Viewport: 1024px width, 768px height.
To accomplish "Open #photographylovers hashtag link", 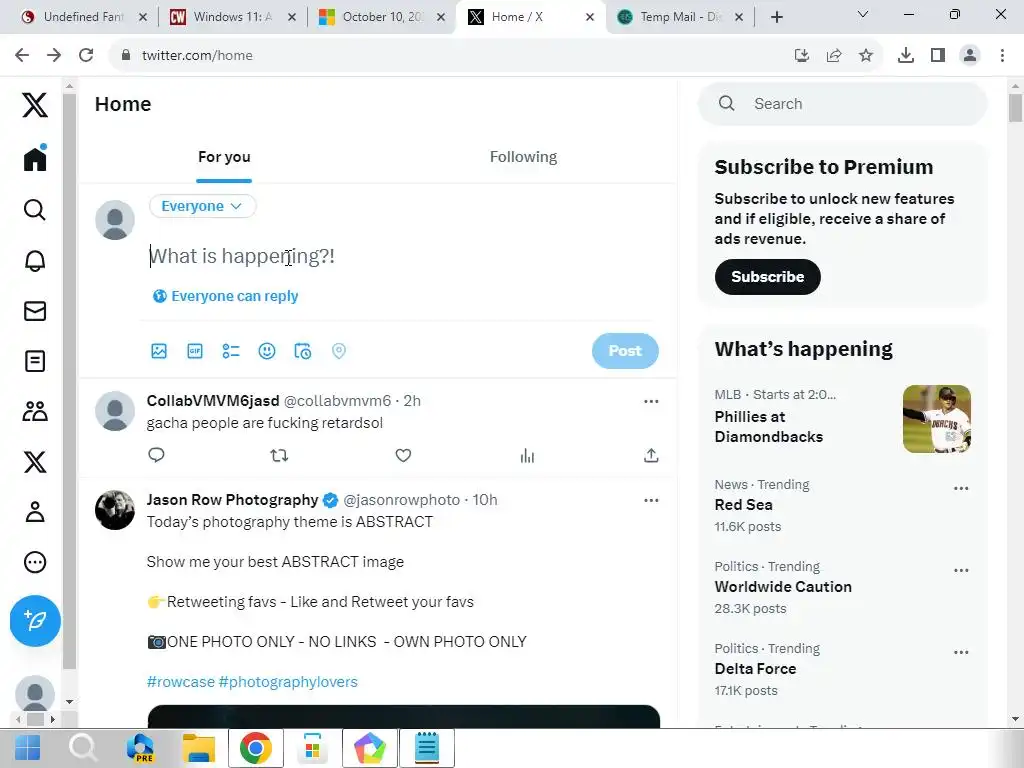I will (x=288, y=682).
